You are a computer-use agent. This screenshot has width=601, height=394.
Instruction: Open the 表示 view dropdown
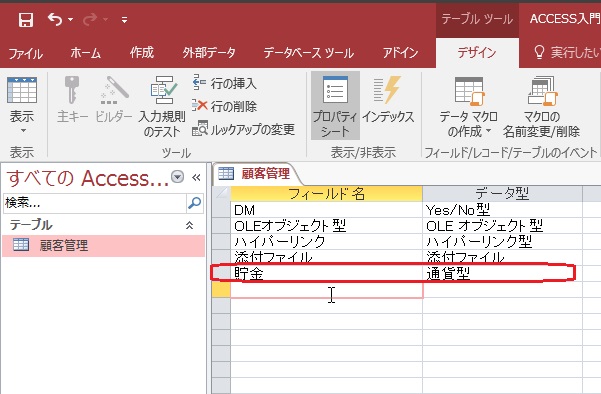click(x=22, y=106)
